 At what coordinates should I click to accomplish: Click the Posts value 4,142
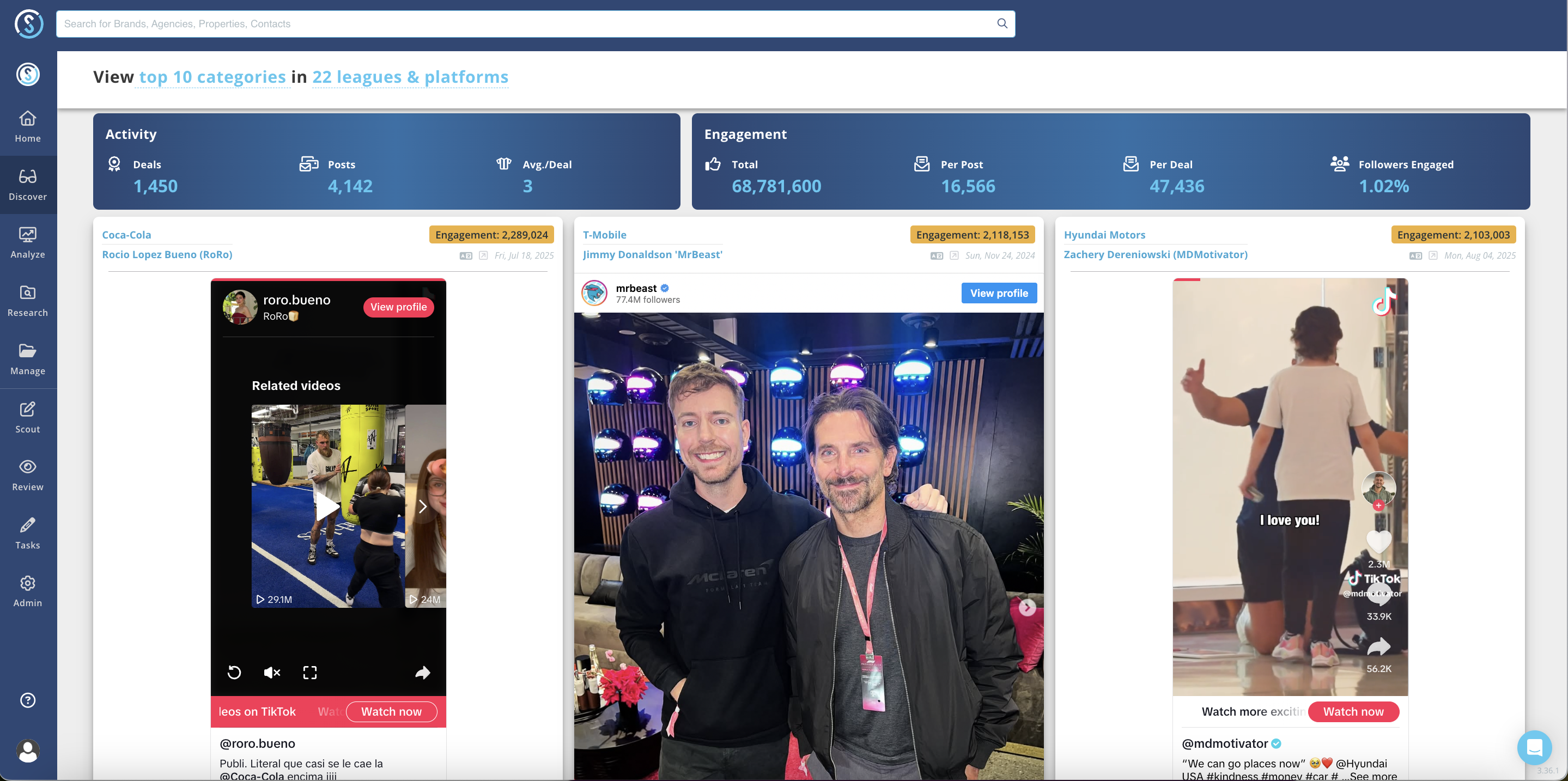tap(350, 186)
